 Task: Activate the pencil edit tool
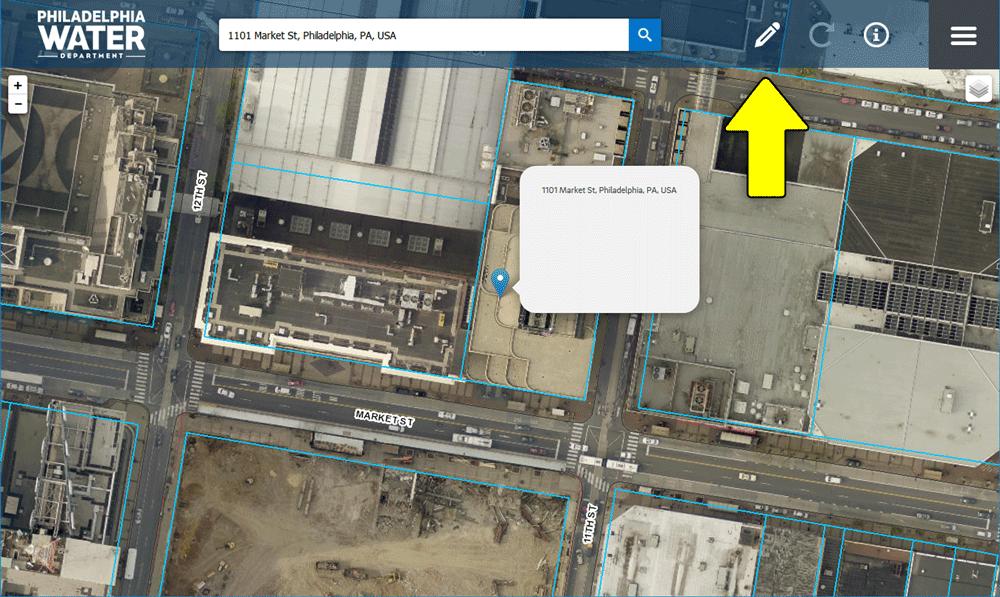click(767, 36)
